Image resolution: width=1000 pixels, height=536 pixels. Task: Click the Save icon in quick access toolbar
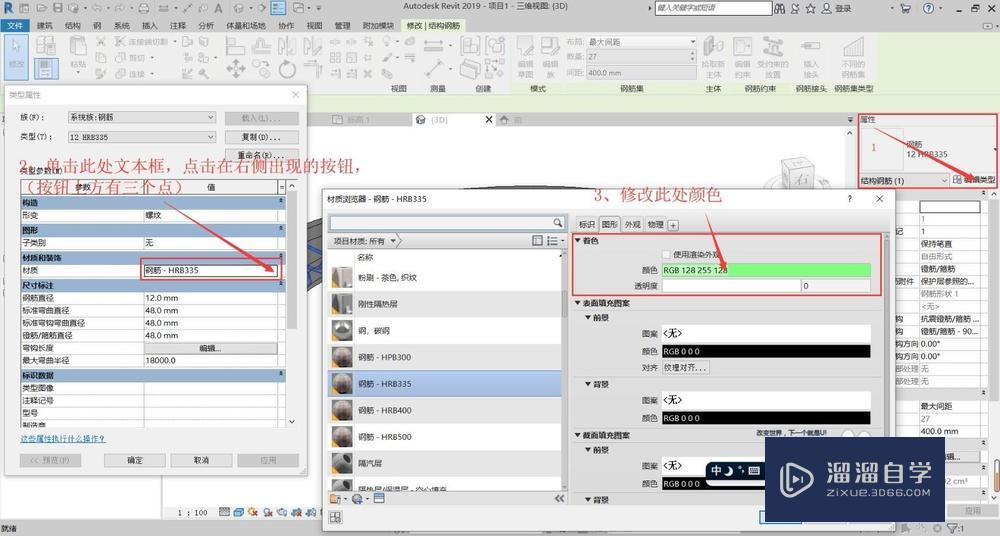point(57,8)
